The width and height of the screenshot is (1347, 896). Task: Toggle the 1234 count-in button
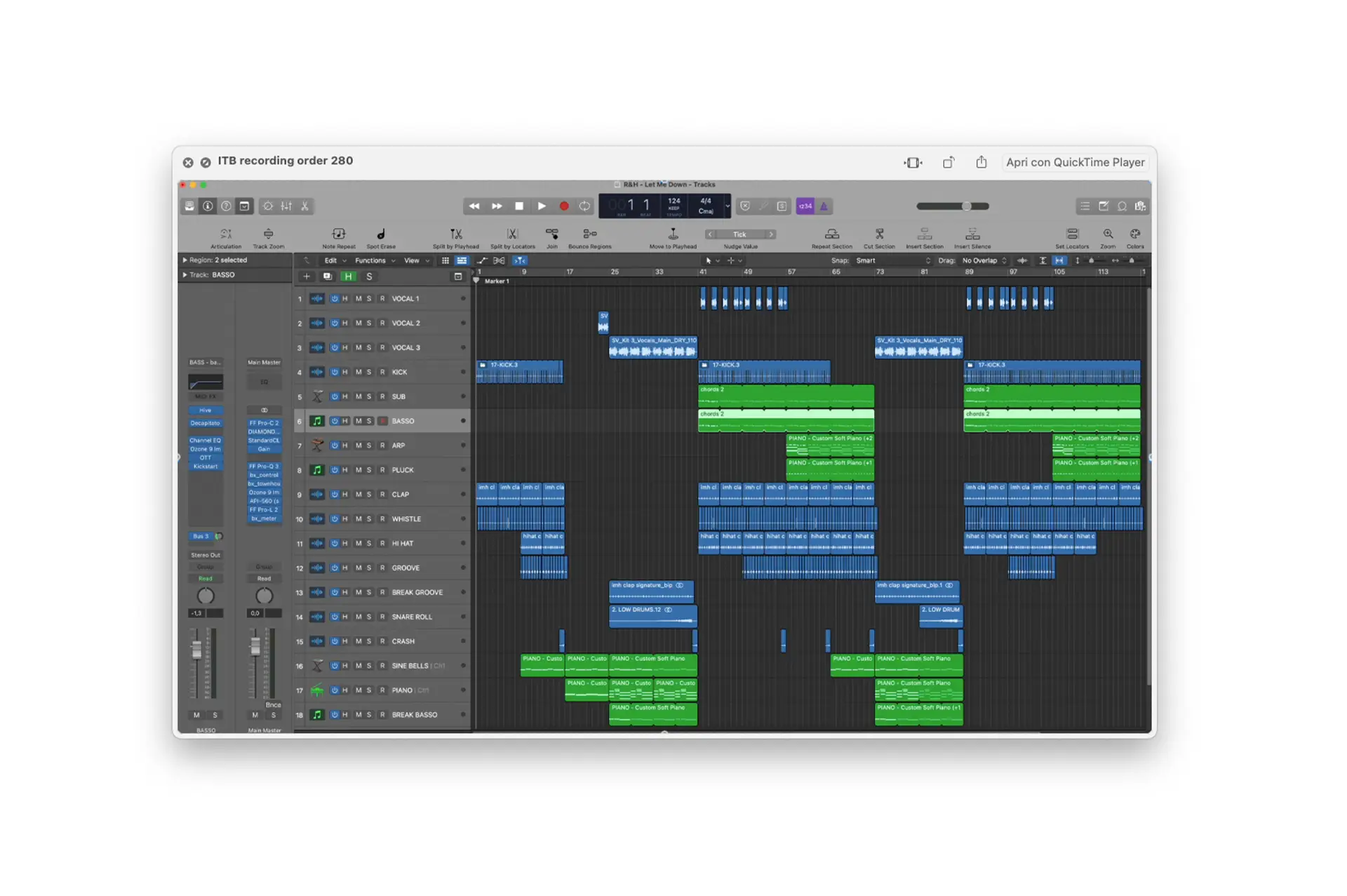pos(805,206)
